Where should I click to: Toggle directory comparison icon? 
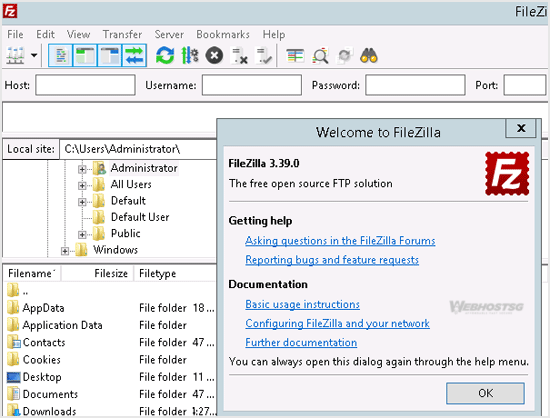pos(321,56)
